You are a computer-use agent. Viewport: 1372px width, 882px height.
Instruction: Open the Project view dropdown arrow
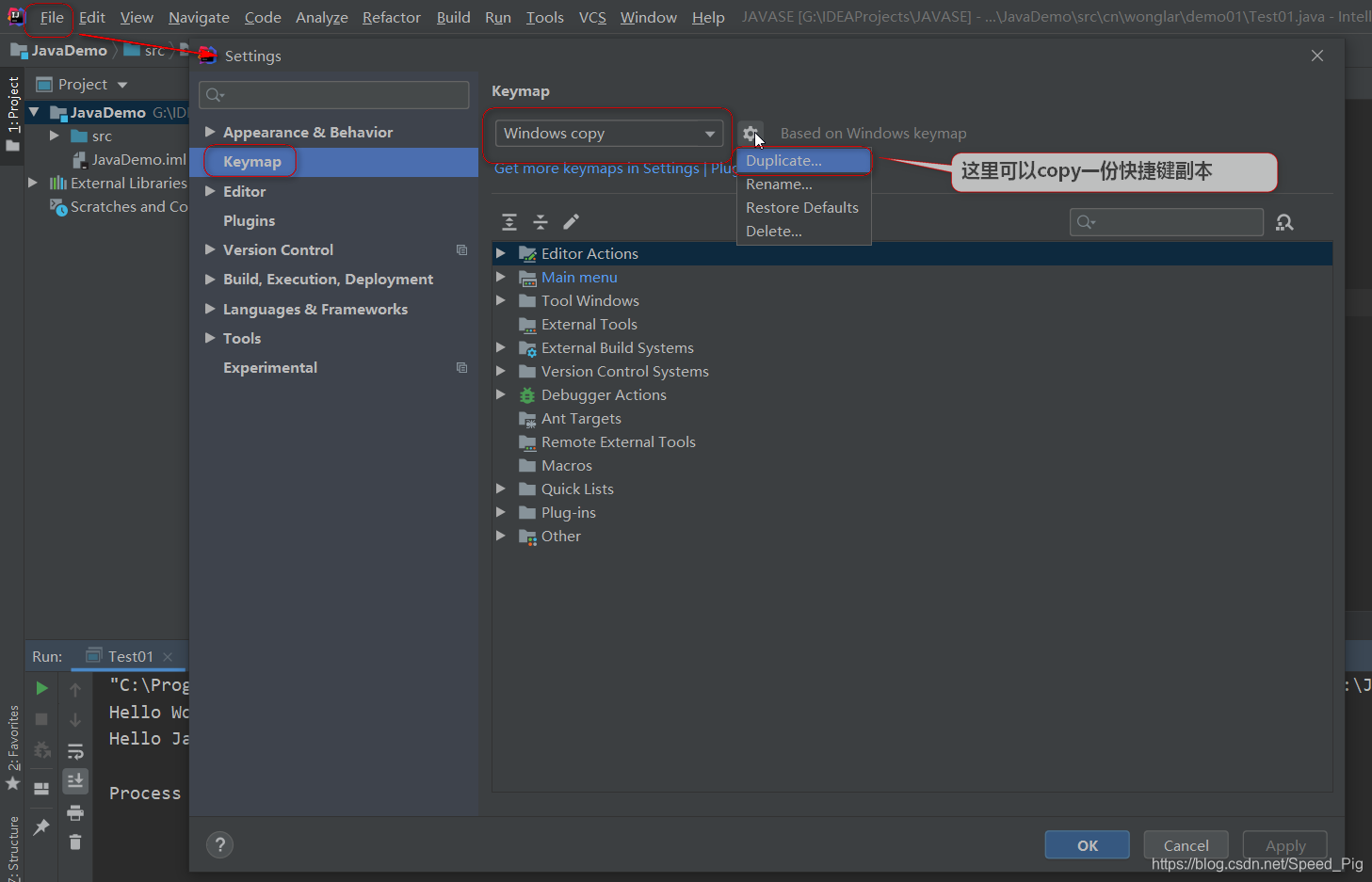[x=122, y=85]
